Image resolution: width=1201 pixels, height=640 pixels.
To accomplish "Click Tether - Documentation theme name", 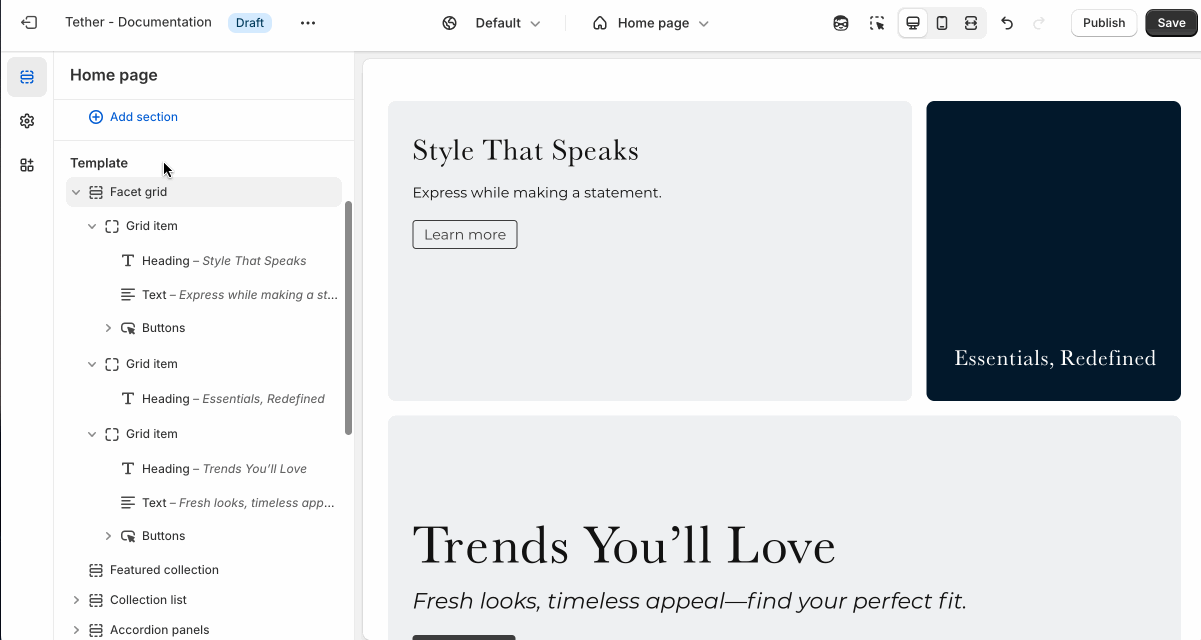I will tap(138, 22).
